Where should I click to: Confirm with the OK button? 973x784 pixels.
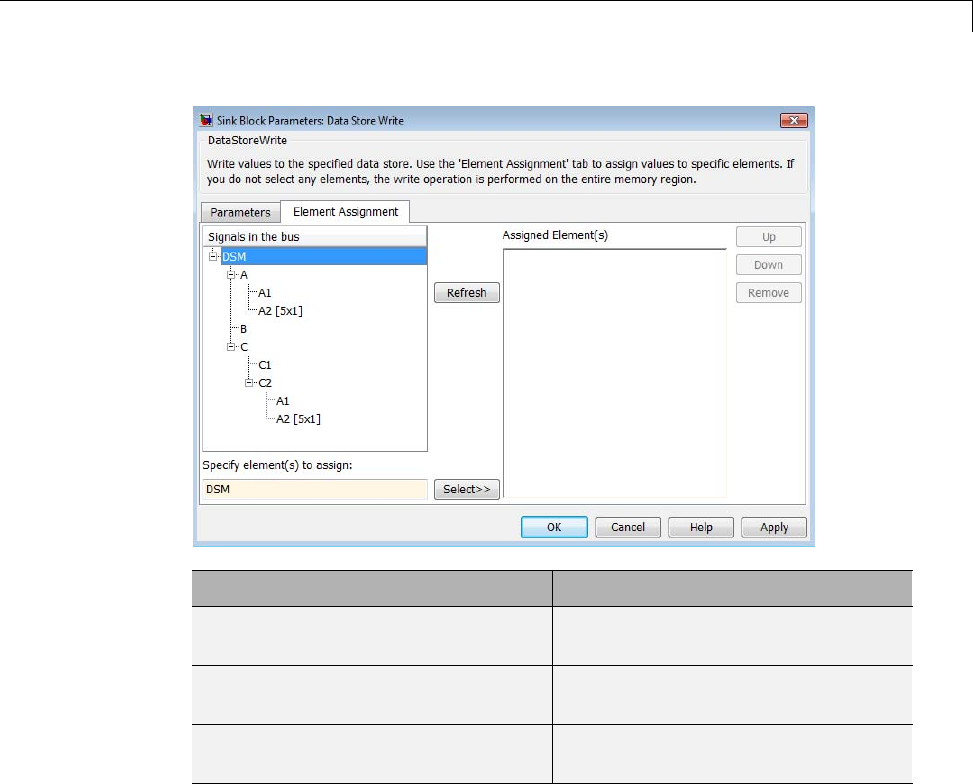tap(554, 527)
